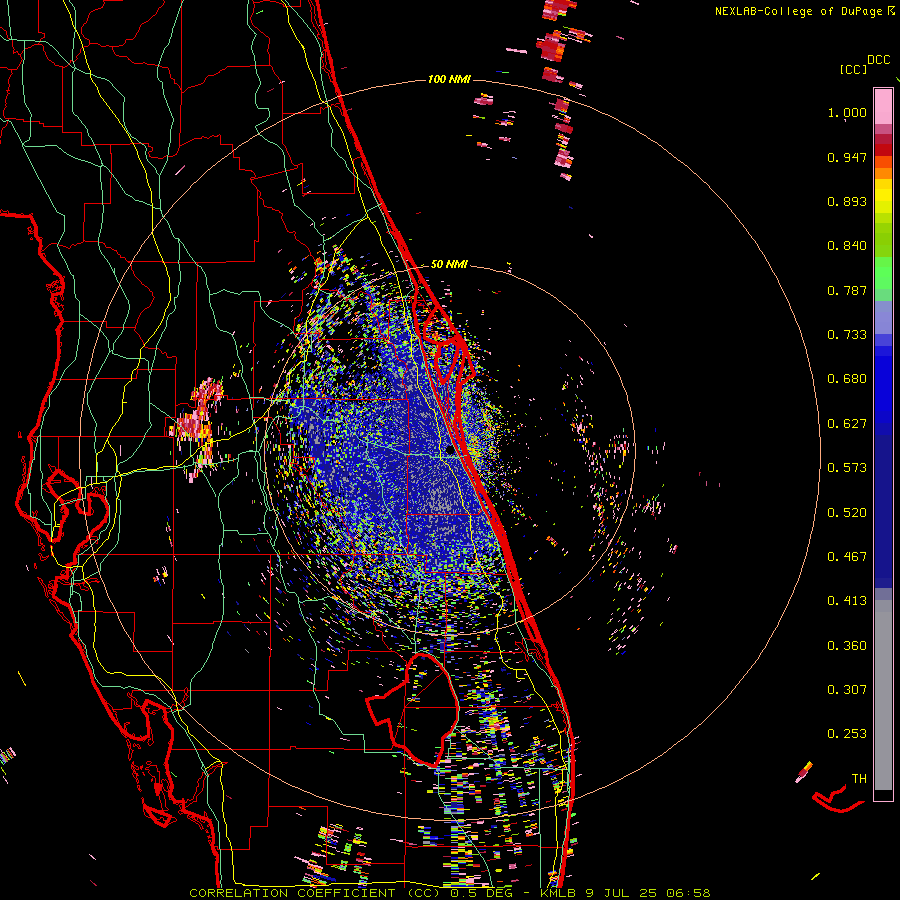Select the 0.307 scale value
Screen dimensions: 900x900
click(847, 689)
